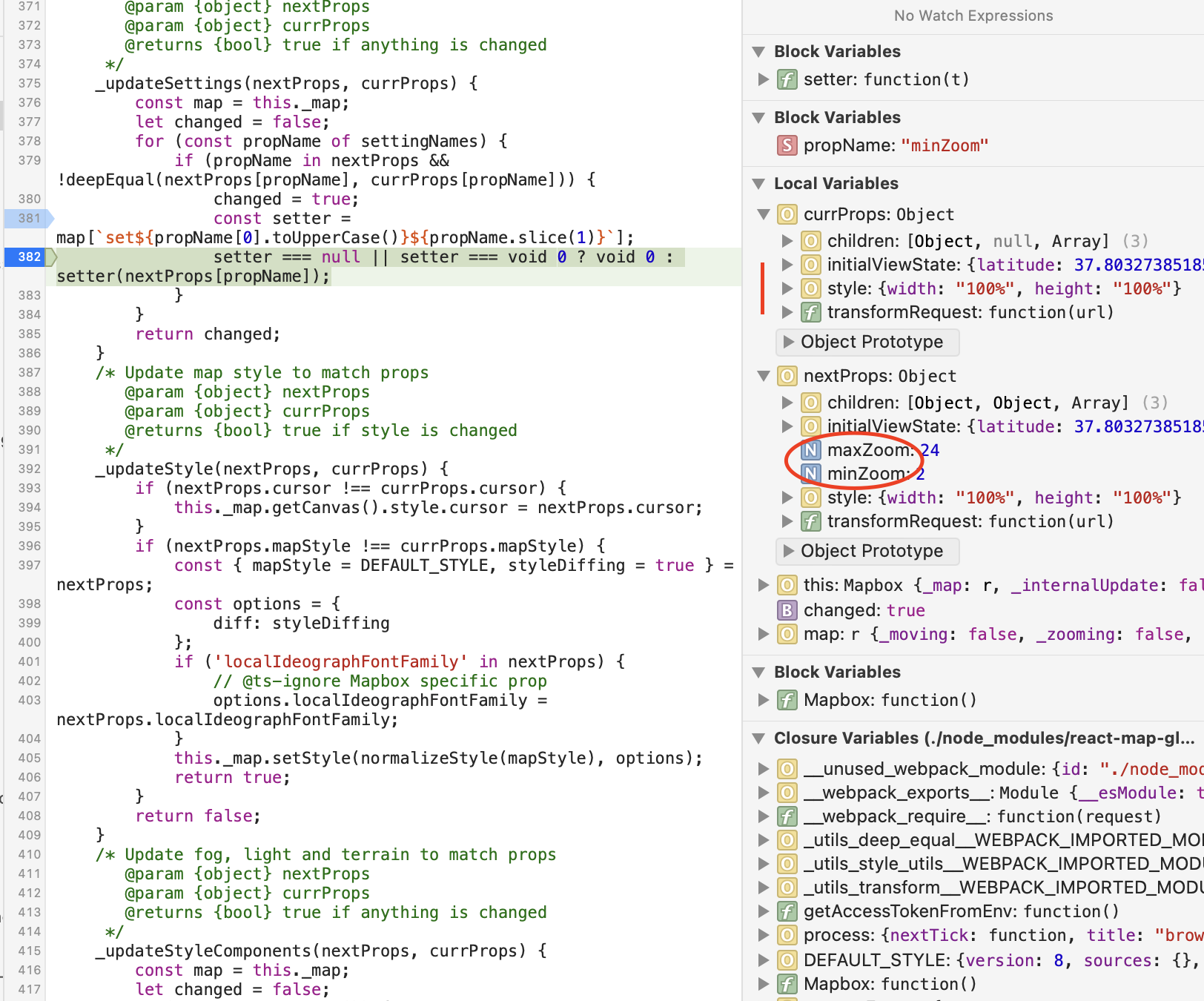Collapse the Local Variables section
The height and width of the screenshot is (1001, 1204).
758,183
